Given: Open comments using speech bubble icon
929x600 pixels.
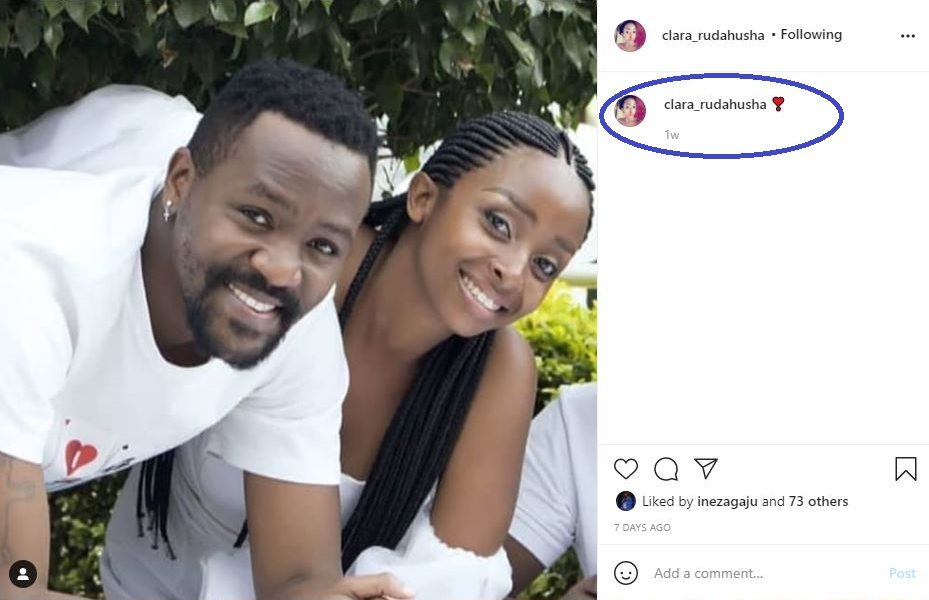Looking at the screenshot, I should pyautogui.click(x=666, y=469).
